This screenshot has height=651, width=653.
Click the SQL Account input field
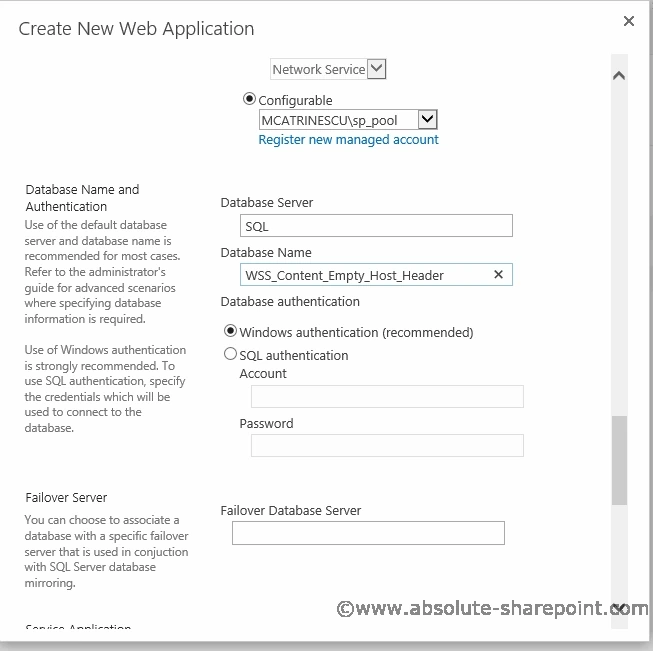(x=387, y=396)
